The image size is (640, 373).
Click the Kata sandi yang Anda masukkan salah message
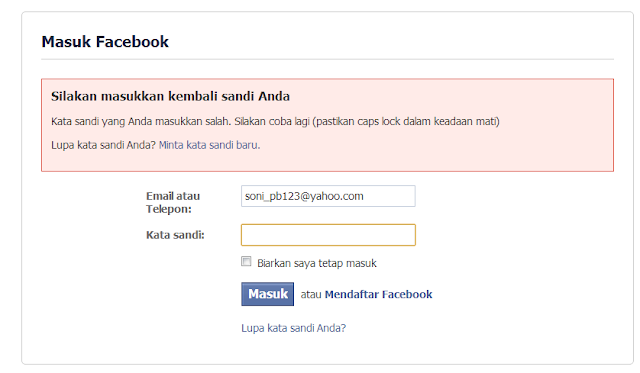(x=275, y=121)
